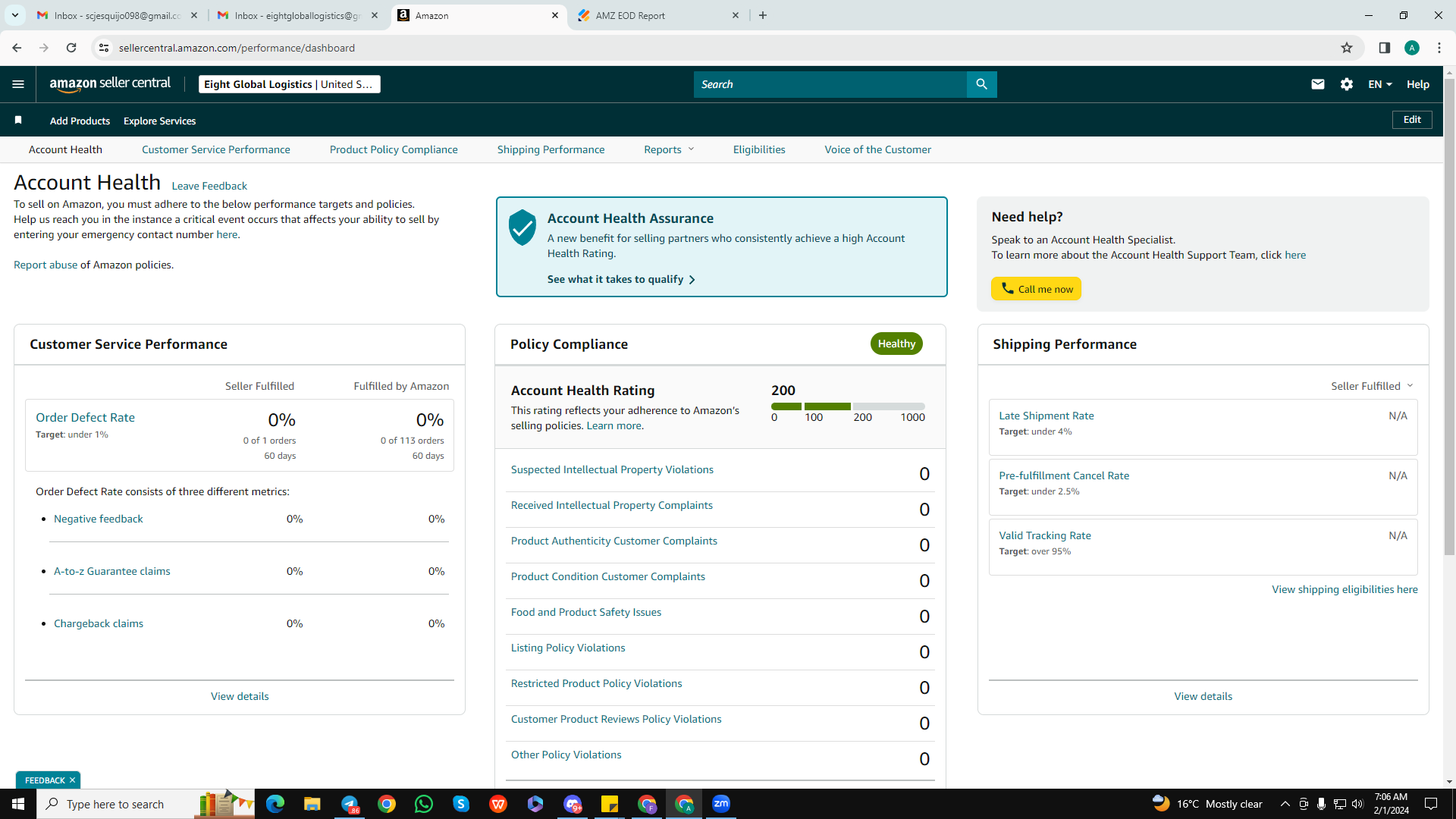Image resolution: width=1456 pixels, height=819 pixels.
Task: Click See what it takes to qualify
Action: tap(621, 279)
